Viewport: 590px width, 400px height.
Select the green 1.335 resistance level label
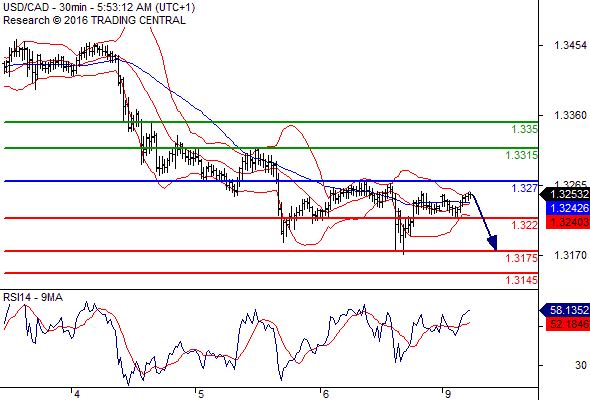[524, 129]
